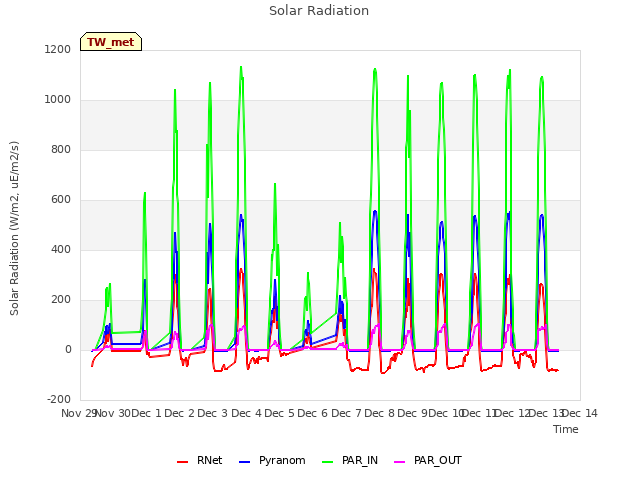This screenshot has height=480, width=640.
Task: Click the 1000 y-axis tick label
Action: pos(58,100)
